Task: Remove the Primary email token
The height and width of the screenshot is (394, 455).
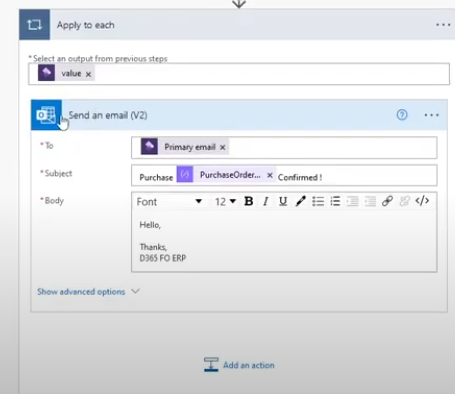Action: (223, 147)
